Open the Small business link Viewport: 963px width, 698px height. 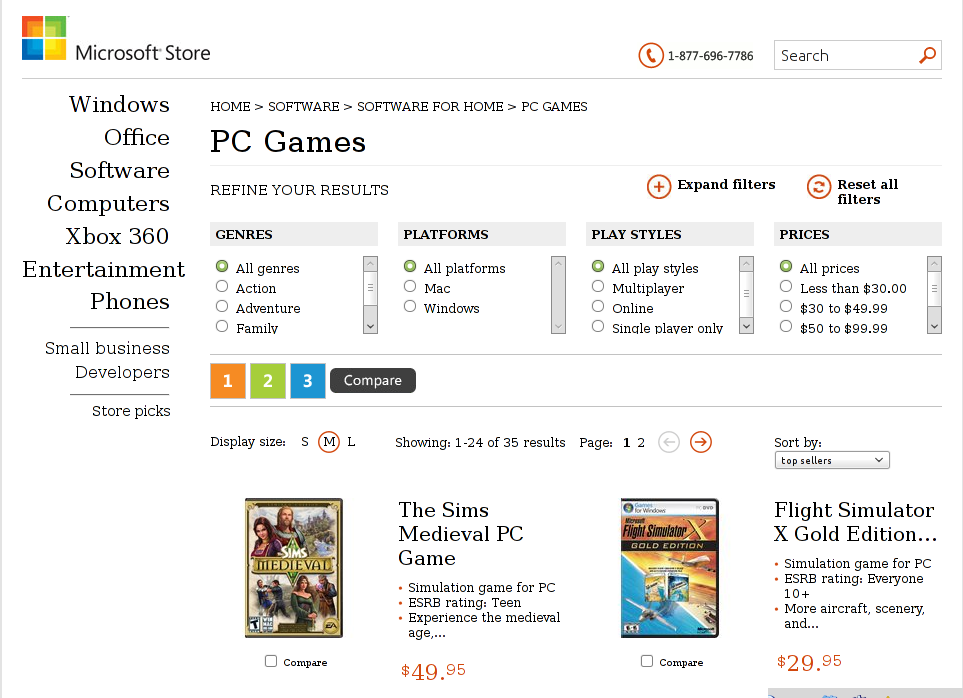[107, 348]
